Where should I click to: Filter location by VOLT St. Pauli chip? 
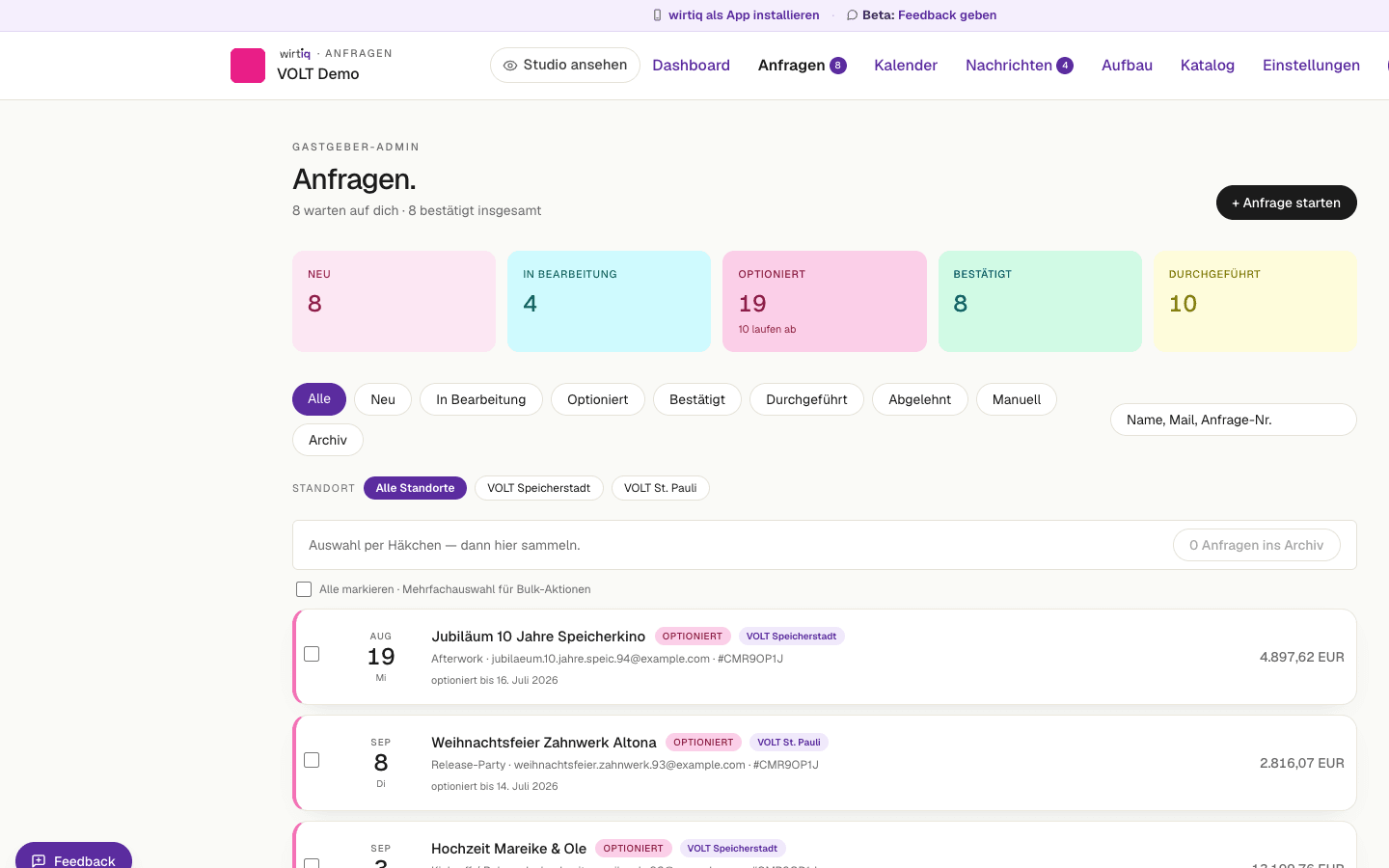tap(661, 488)
